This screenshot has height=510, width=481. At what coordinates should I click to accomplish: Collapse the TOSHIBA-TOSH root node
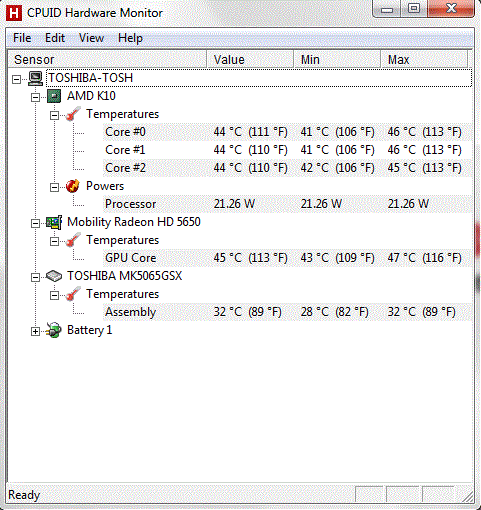pos(16,79)
